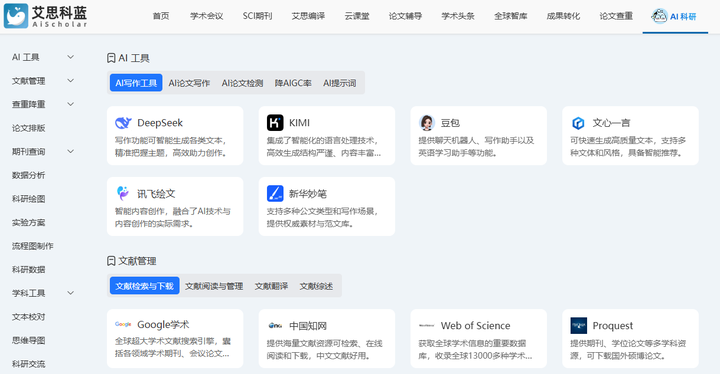Image resolution: width=720 pixels, height=374 pixels.
Task: Go to 科研绘图 in sidebar
Action: tap(28, 198)
